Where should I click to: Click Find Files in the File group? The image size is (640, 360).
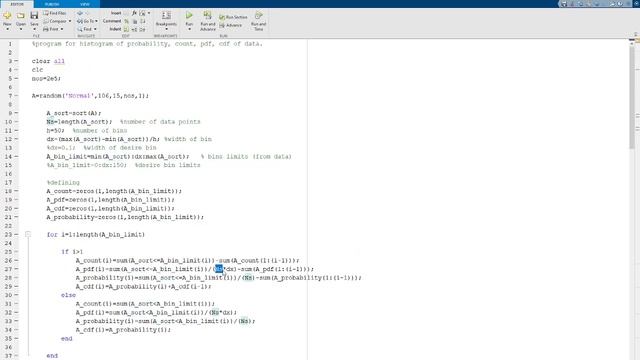click(55, 13)
